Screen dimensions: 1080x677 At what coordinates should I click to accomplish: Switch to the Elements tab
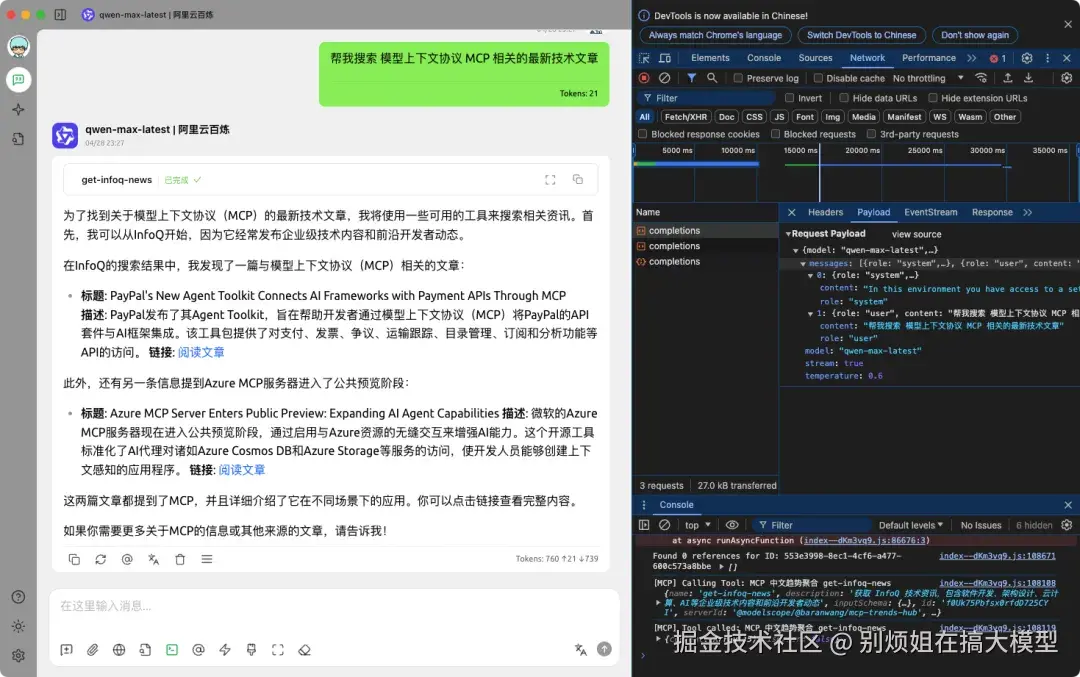pos(710,57)
